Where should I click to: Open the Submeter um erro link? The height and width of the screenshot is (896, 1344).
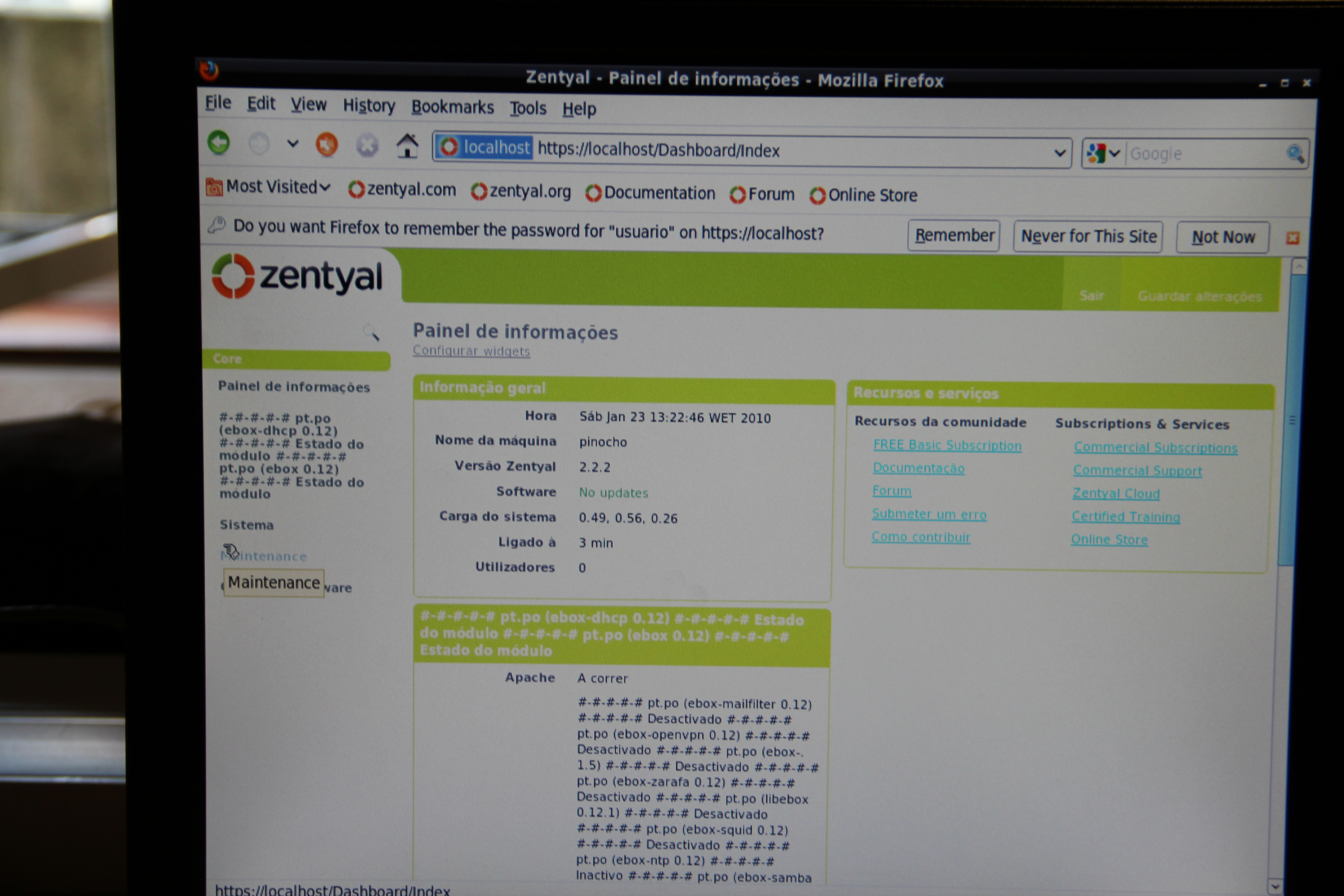(929, 514)
